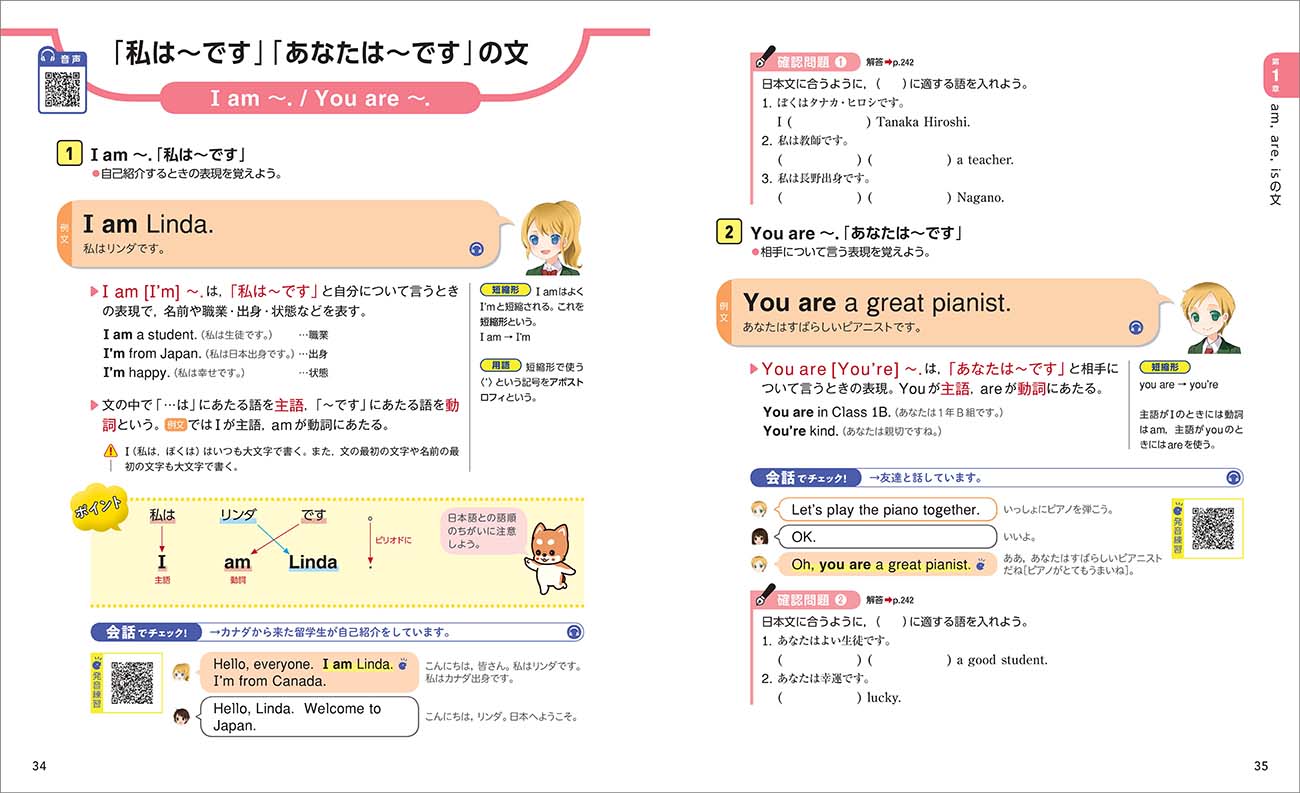
Task: Click page number 34
Action: tap(39, 767)
